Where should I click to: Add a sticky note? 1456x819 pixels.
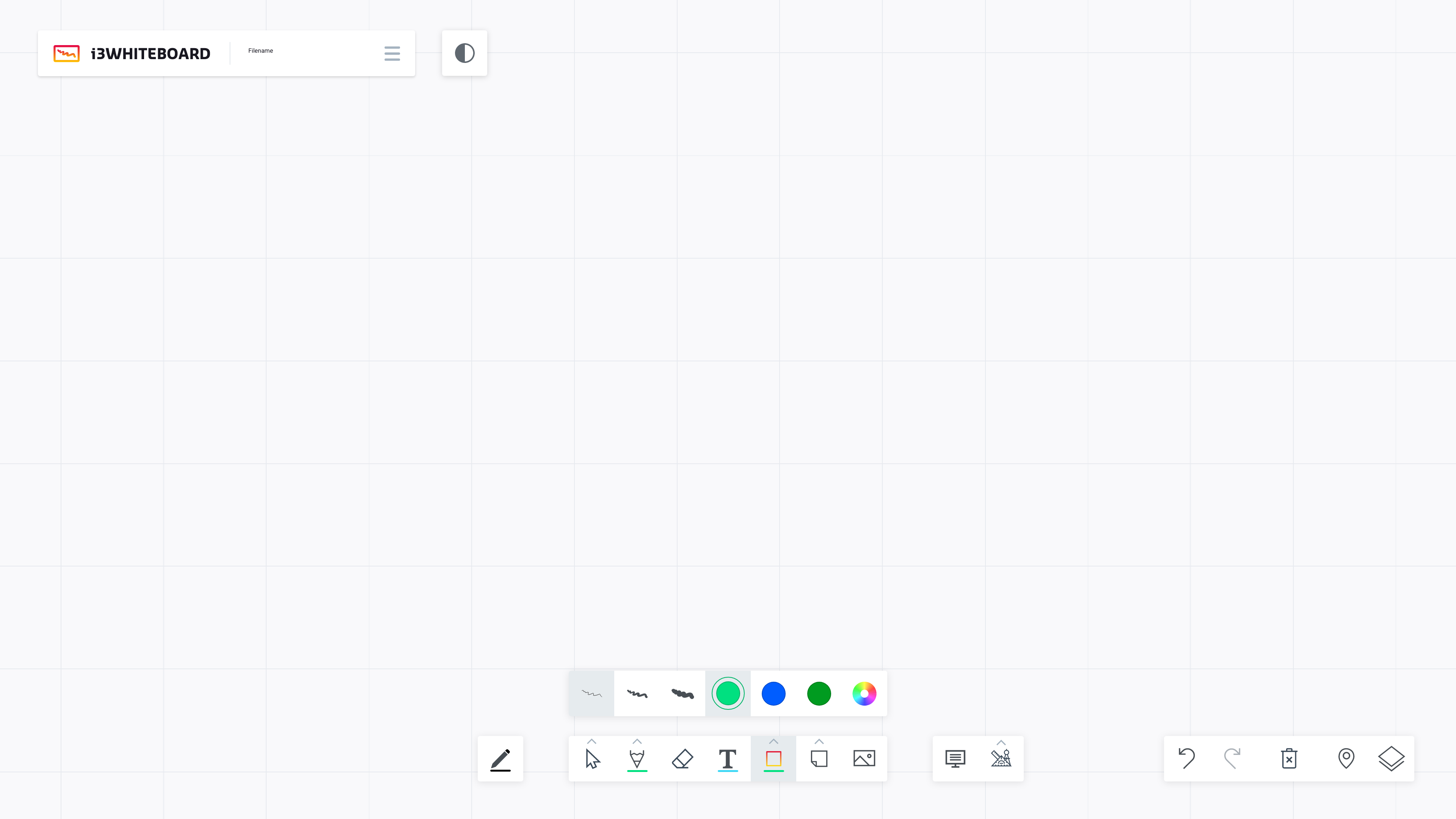(819, 758)
